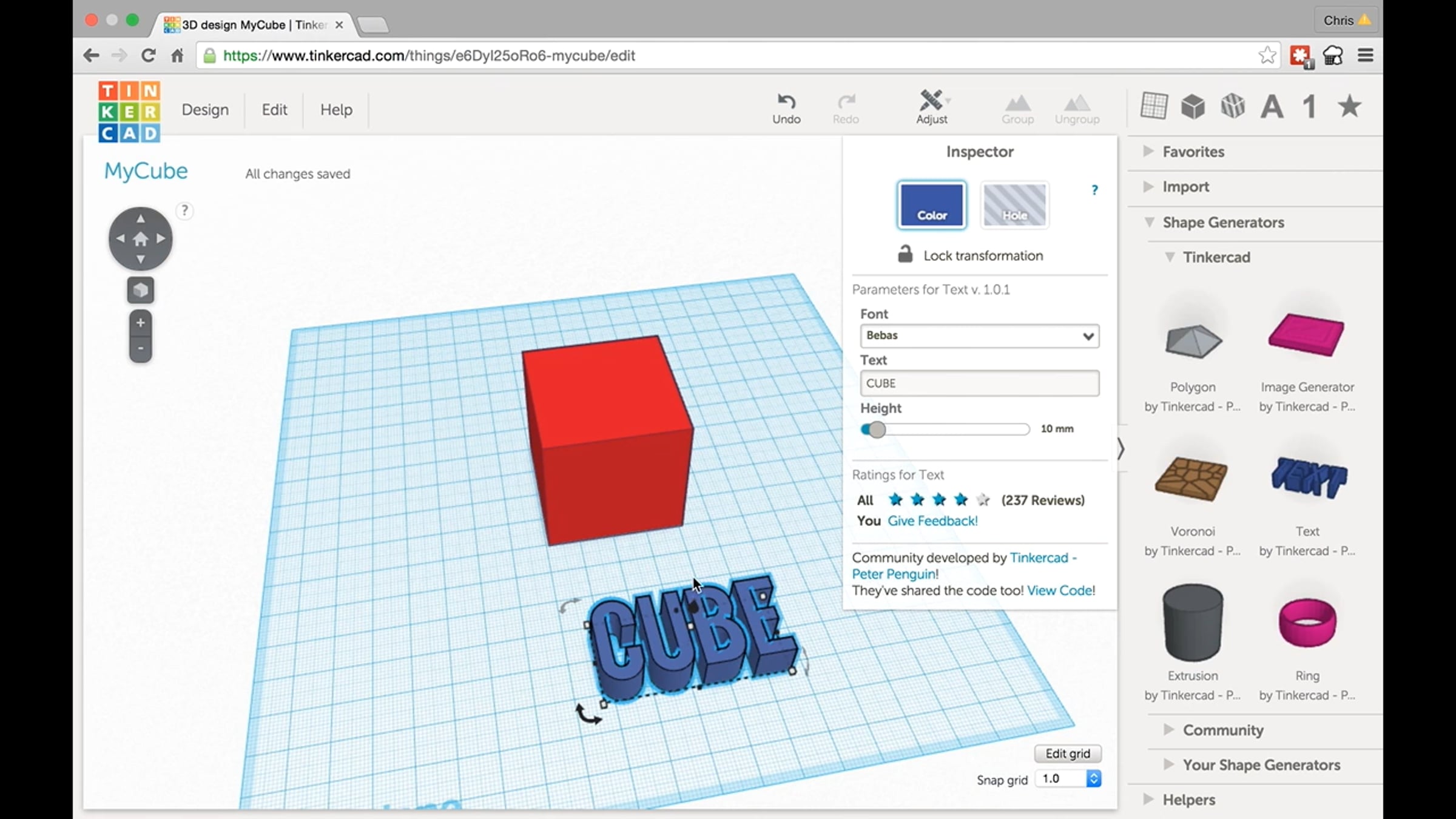The height and width of the screenshot is (819, 1456).
Task: Select the workplane grid icon
Action: point(1153,107)
